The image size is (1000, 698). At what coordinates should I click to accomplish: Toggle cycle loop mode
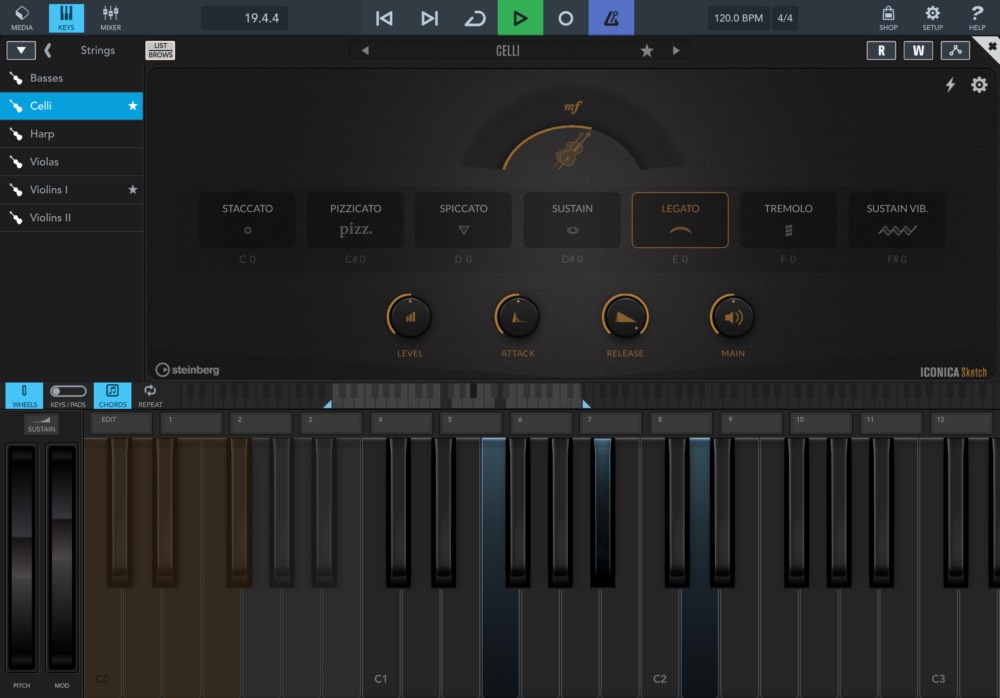pyautogui.click(x=474, y=18)
